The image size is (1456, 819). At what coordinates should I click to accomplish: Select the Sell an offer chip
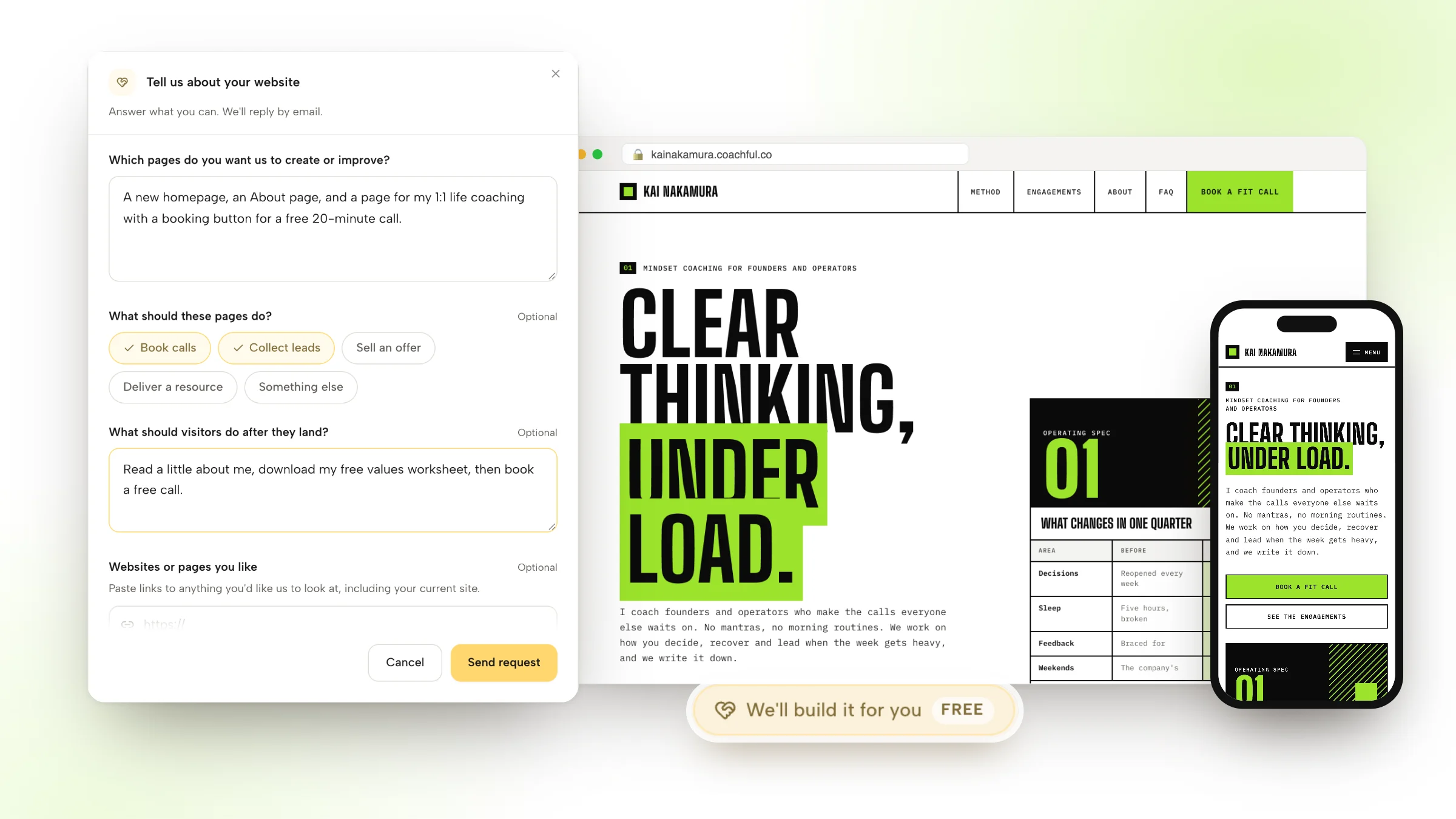(388, 348)
